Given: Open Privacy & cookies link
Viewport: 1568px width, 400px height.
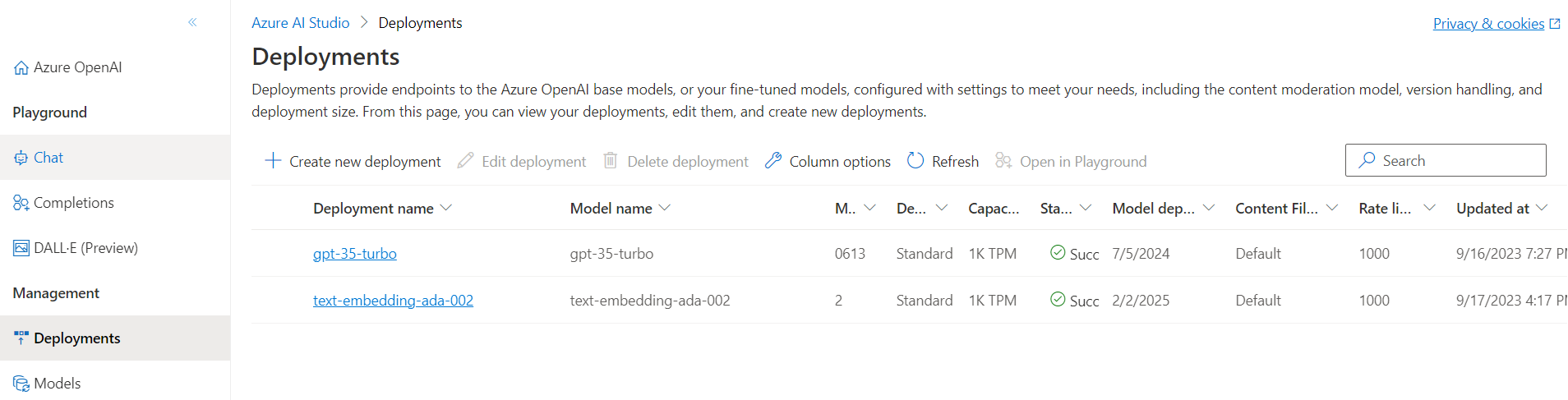Looking at the screenshot, I should click(1488, 24).
